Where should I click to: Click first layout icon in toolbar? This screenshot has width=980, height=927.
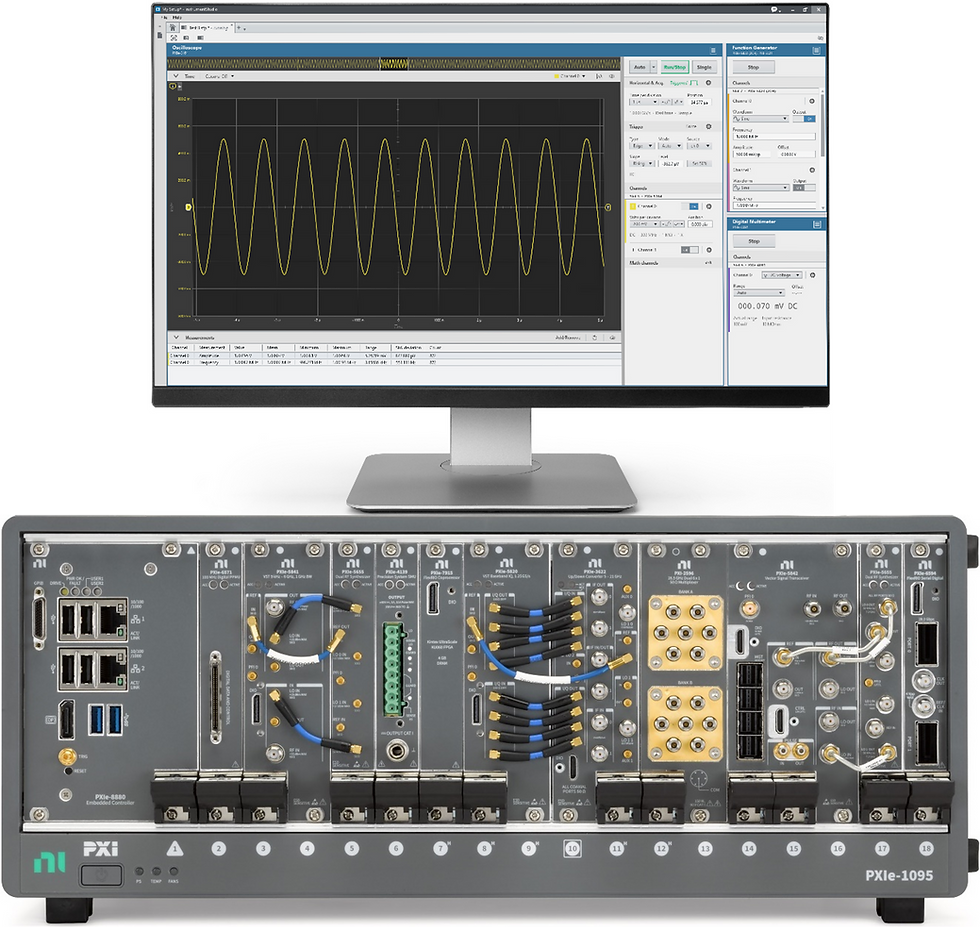click(x=174, y=38)
